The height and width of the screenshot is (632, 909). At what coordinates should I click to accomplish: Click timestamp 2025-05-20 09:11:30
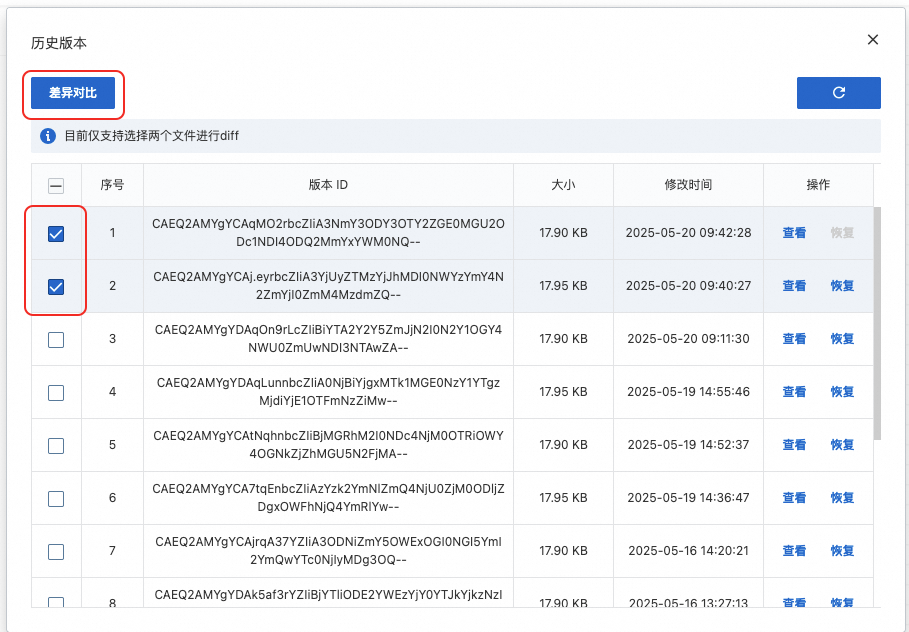[688, 339]
